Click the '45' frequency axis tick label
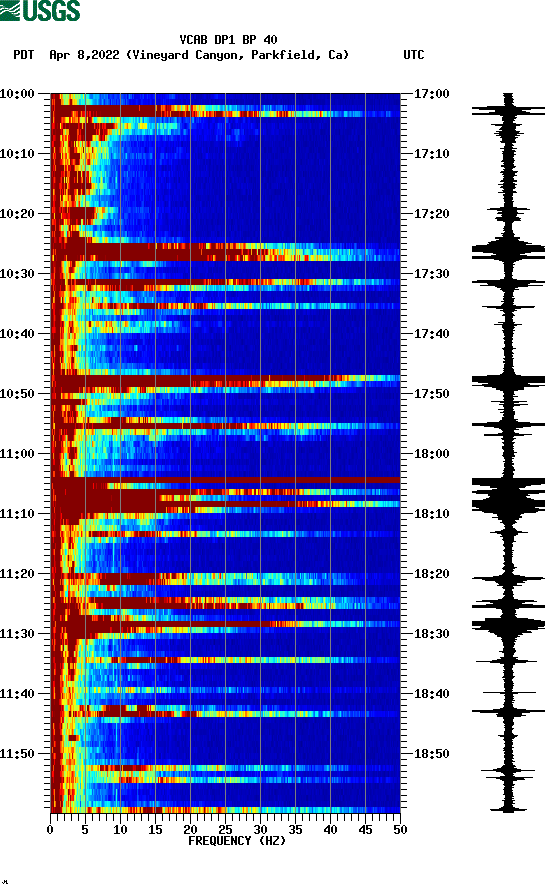Viewport: 552px width, 893px height. (x=365, y=830)
